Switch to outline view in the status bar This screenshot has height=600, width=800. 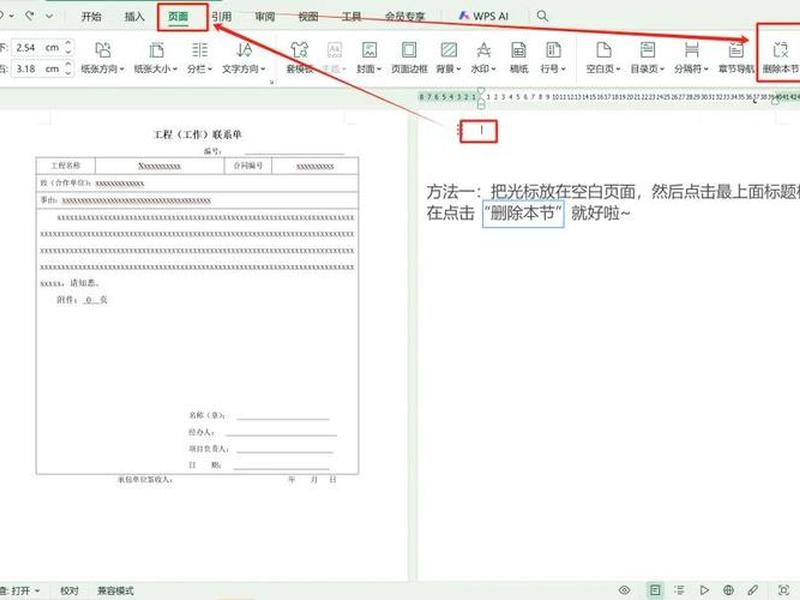pyautogui.click(x=680, y=590)
